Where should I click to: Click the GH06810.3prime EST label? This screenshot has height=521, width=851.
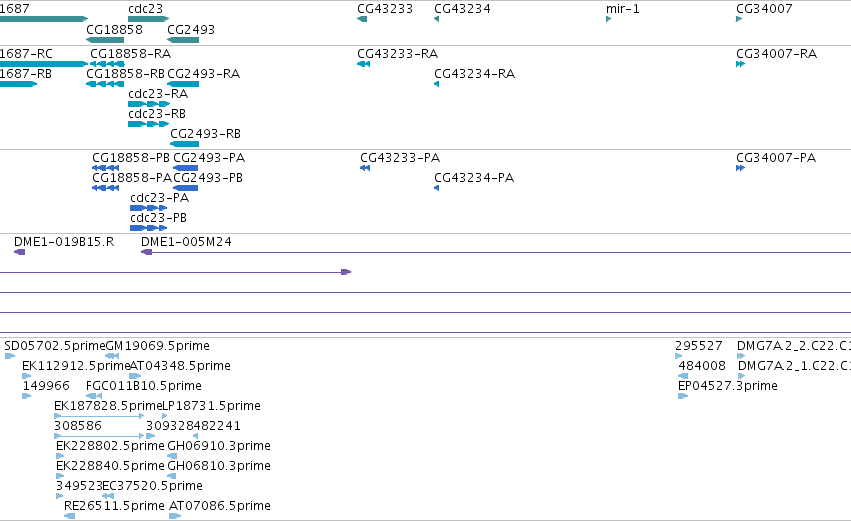coord(219,467)
